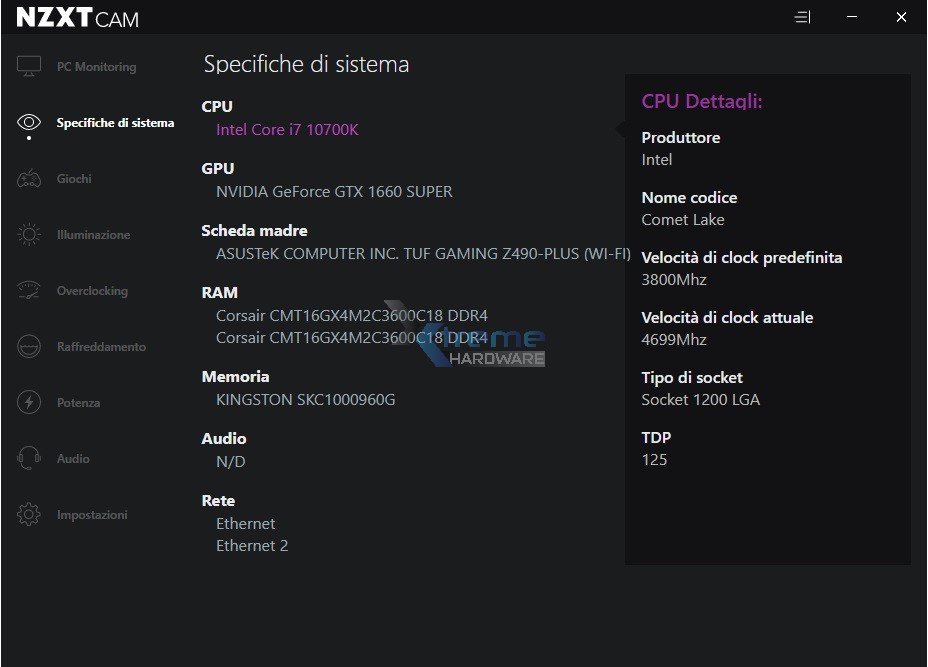Viewport: 928px width, 667px height.
Task: Select Intel Core i7 10700K entry
Action: pyautogui.click(x=287, y=129)
